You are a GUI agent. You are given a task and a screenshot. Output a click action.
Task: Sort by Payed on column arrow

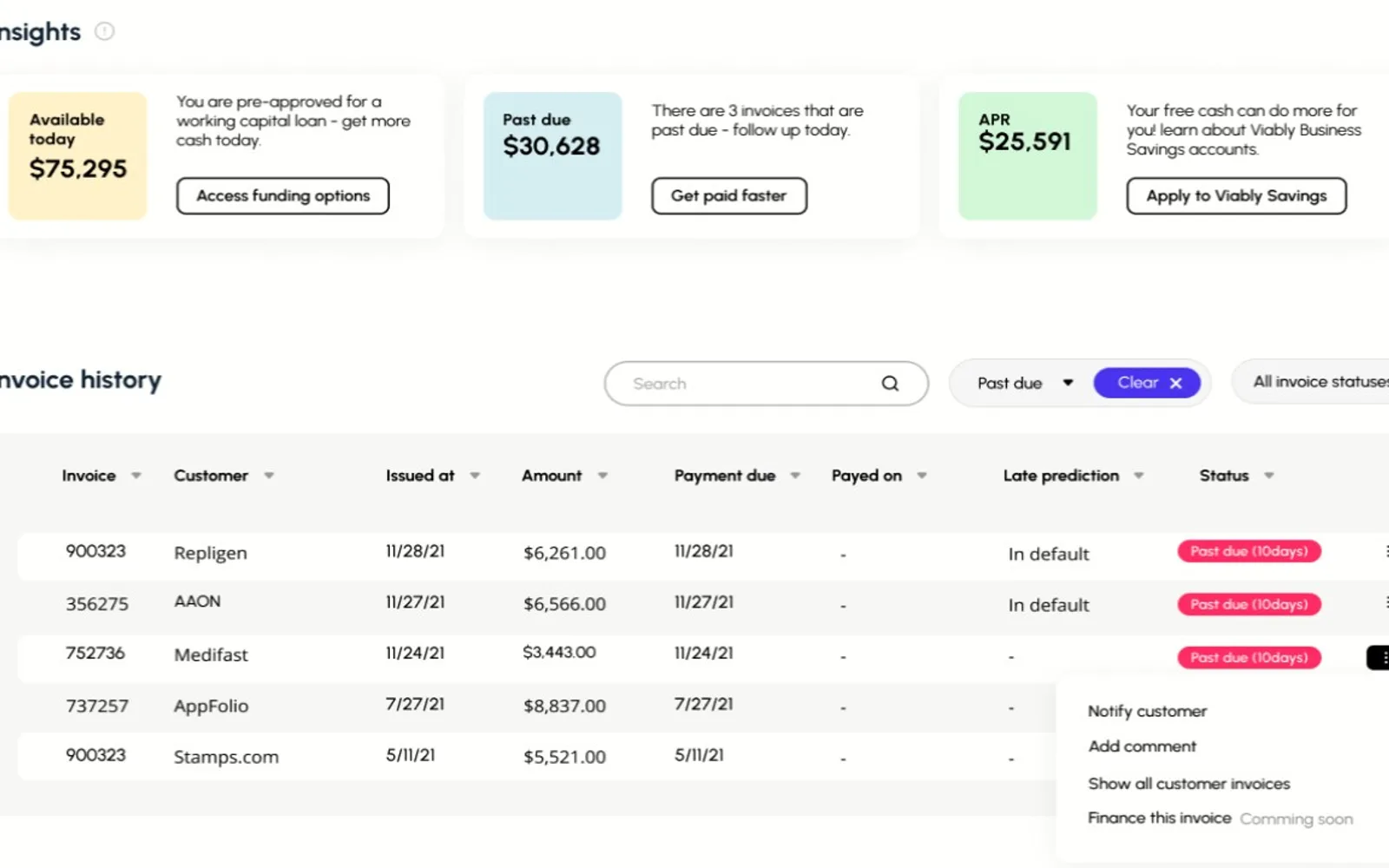pos(922,476)
